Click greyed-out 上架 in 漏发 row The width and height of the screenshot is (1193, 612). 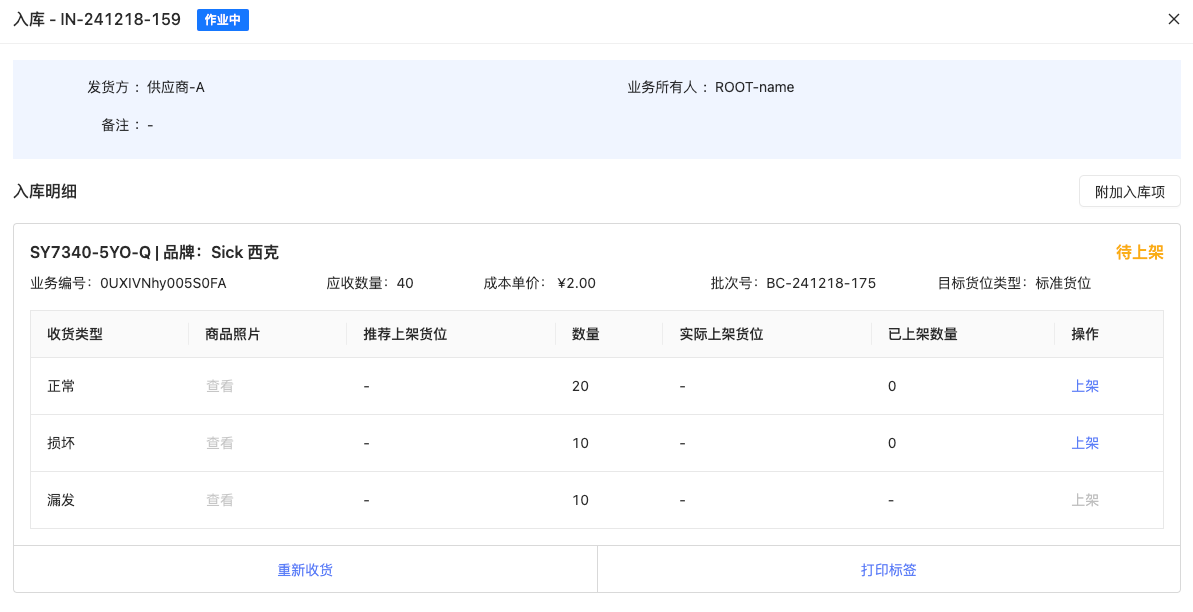click(1085, 500)
